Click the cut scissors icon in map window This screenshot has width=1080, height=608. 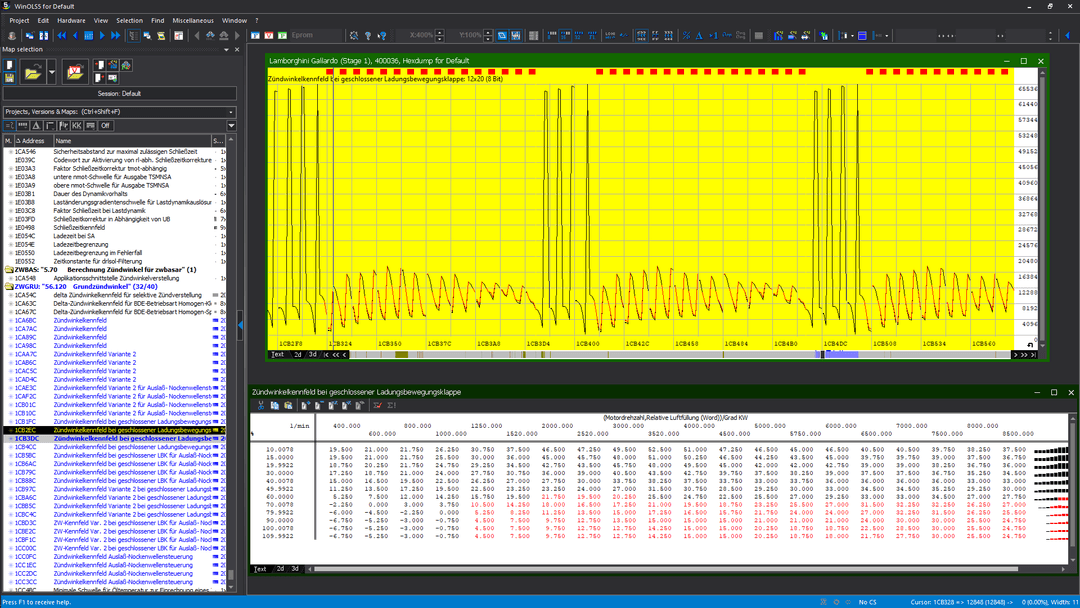coord(261,405)
